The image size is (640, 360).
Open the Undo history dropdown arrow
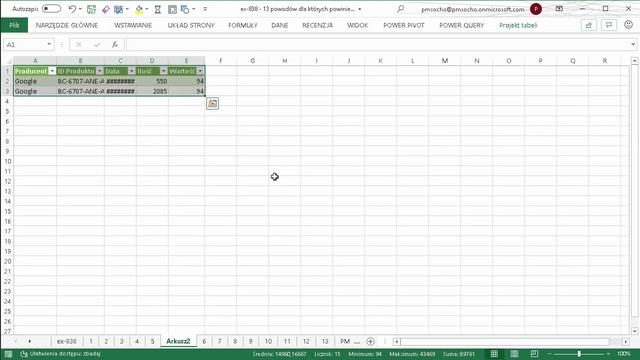pyautogui.click(x=80, y=9)
